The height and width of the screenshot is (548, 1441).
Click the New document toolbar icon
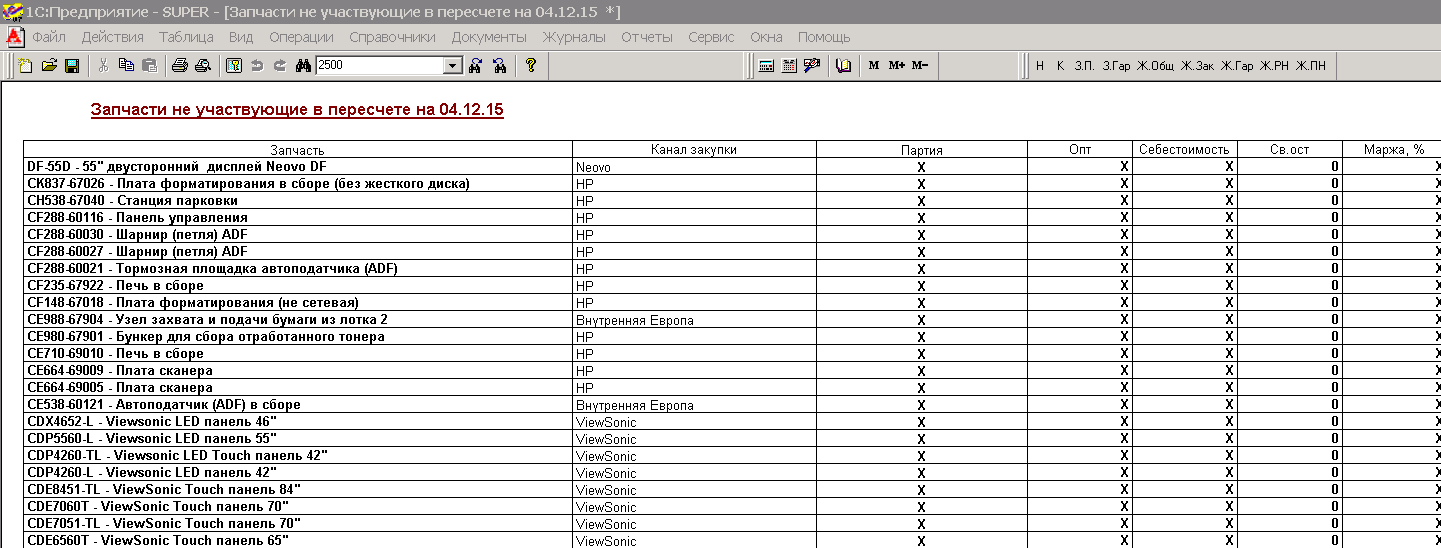26,66
